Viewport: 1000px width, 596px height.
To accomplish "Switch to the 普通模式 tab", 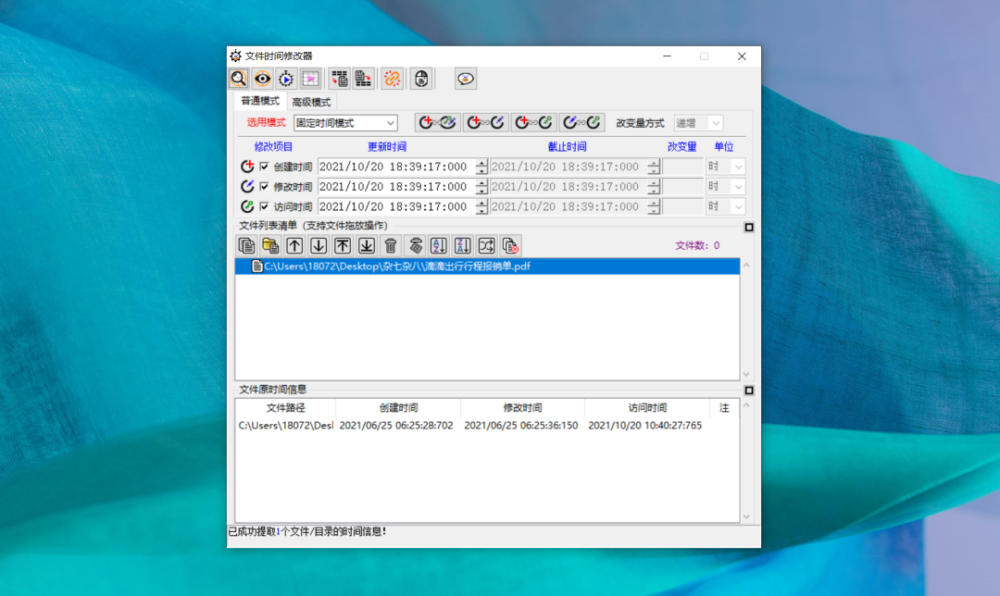I will pos(260,101).
